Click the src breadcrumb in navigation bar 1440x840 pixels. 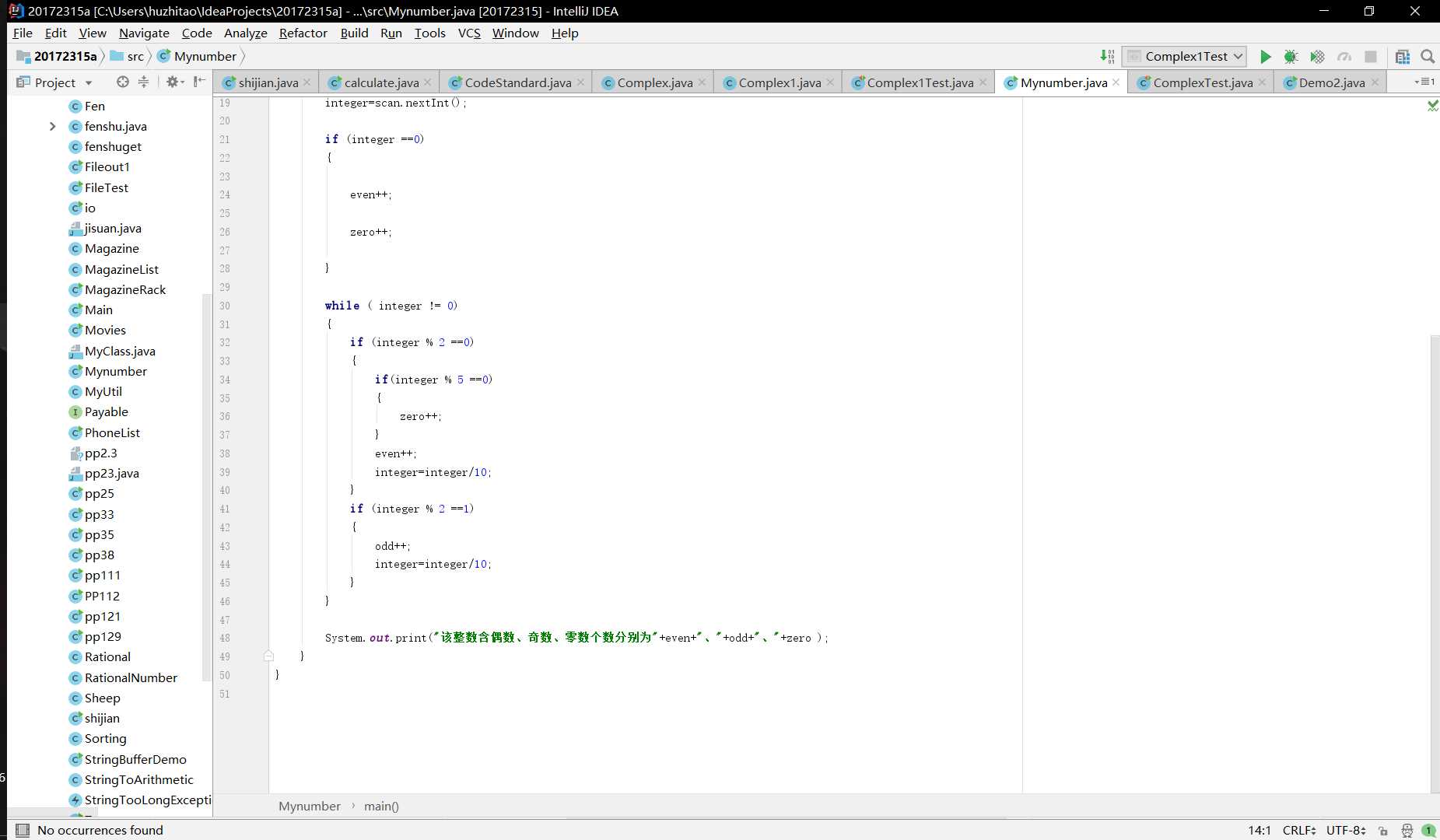tap(128, 56)
